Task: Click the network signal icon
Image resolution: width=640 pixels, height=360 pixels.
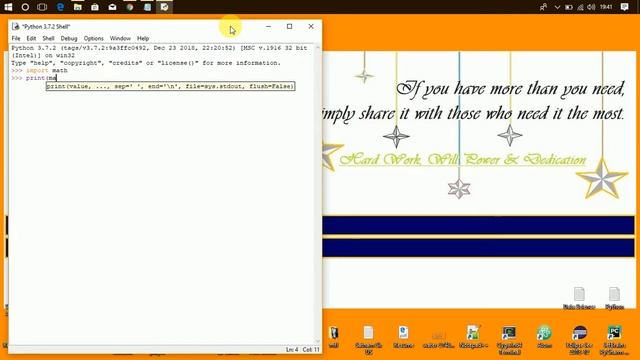Action: [x=580, y=7]
